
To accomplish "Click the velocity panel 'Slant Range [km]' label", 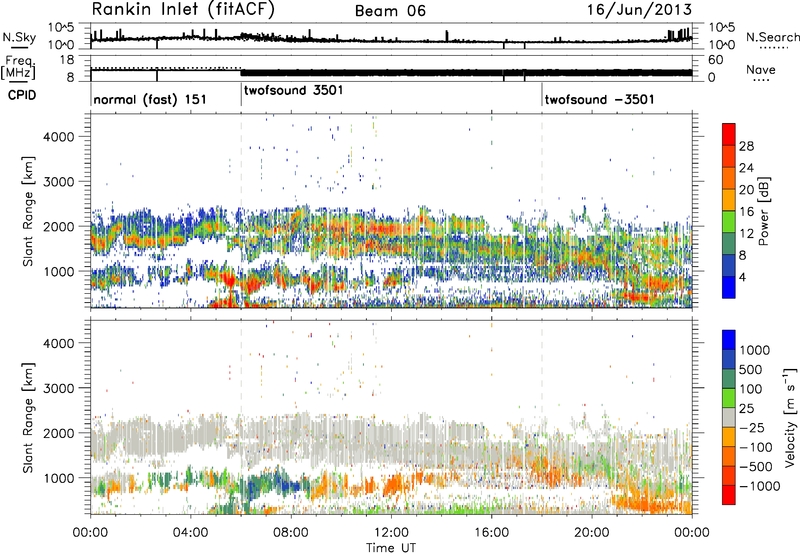I will coord(28,417).
